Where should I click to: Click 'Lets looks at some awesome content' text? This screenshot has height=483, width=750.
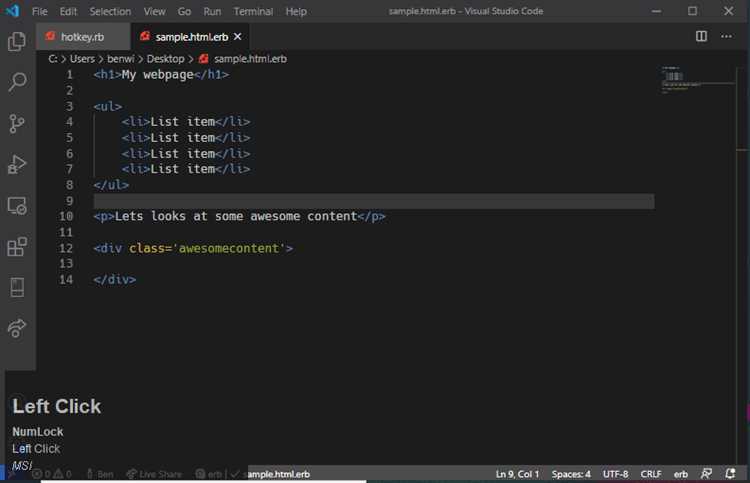(236, 216)
